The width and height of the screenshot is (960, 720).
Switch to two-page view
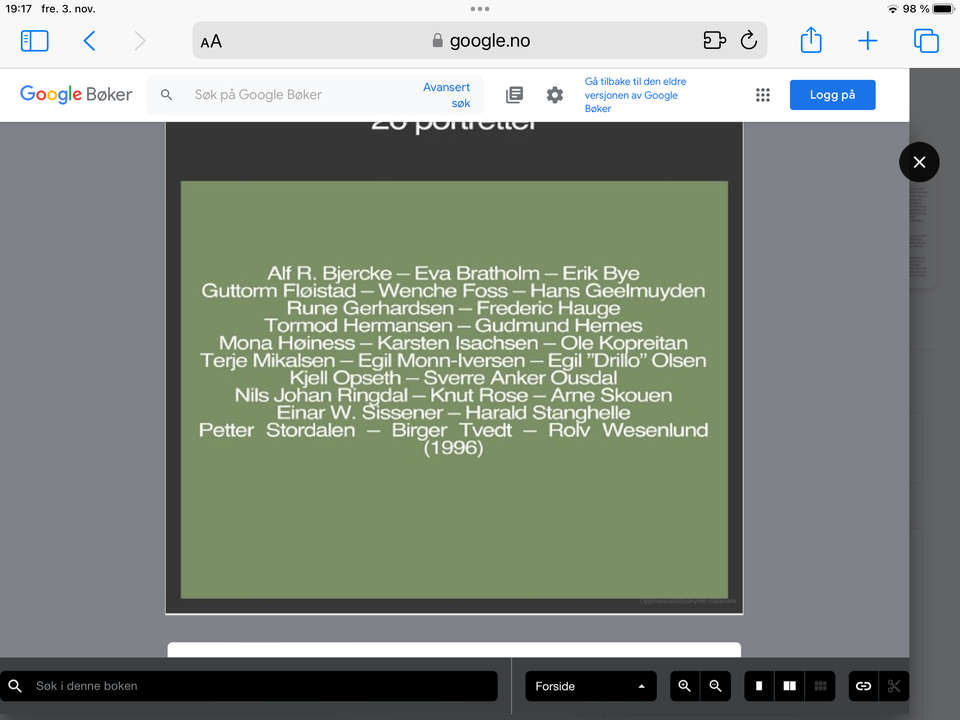[790, 686]
